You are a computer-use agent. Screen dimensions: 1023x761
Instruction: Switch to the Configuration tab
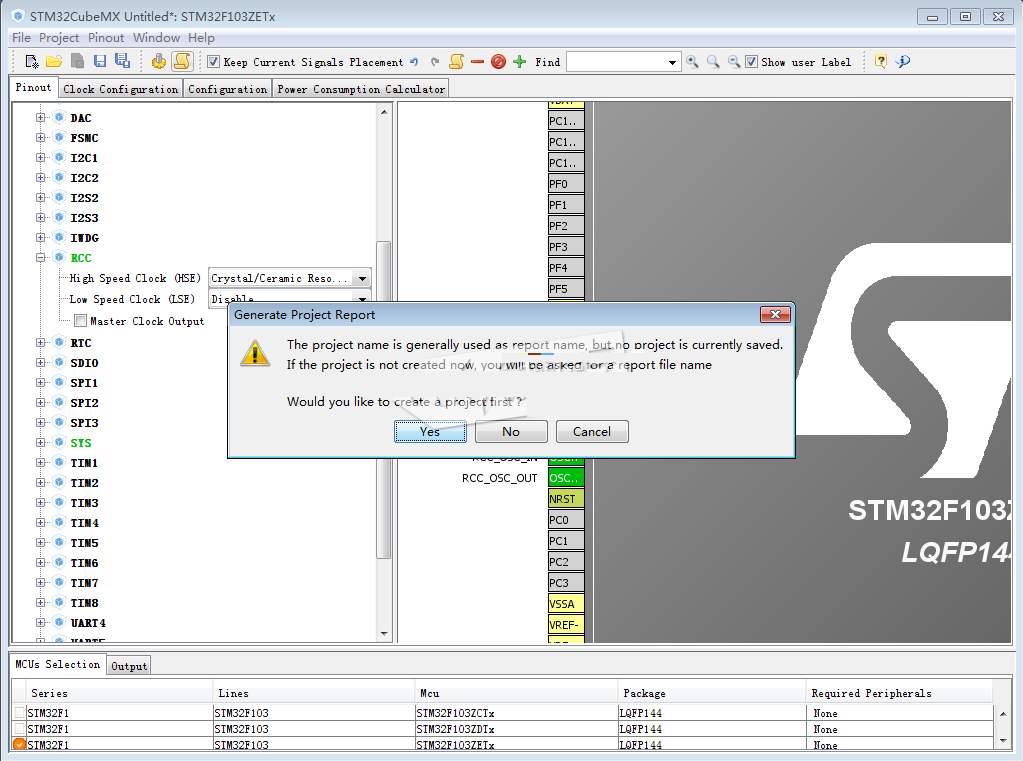(x=227, y=89)
